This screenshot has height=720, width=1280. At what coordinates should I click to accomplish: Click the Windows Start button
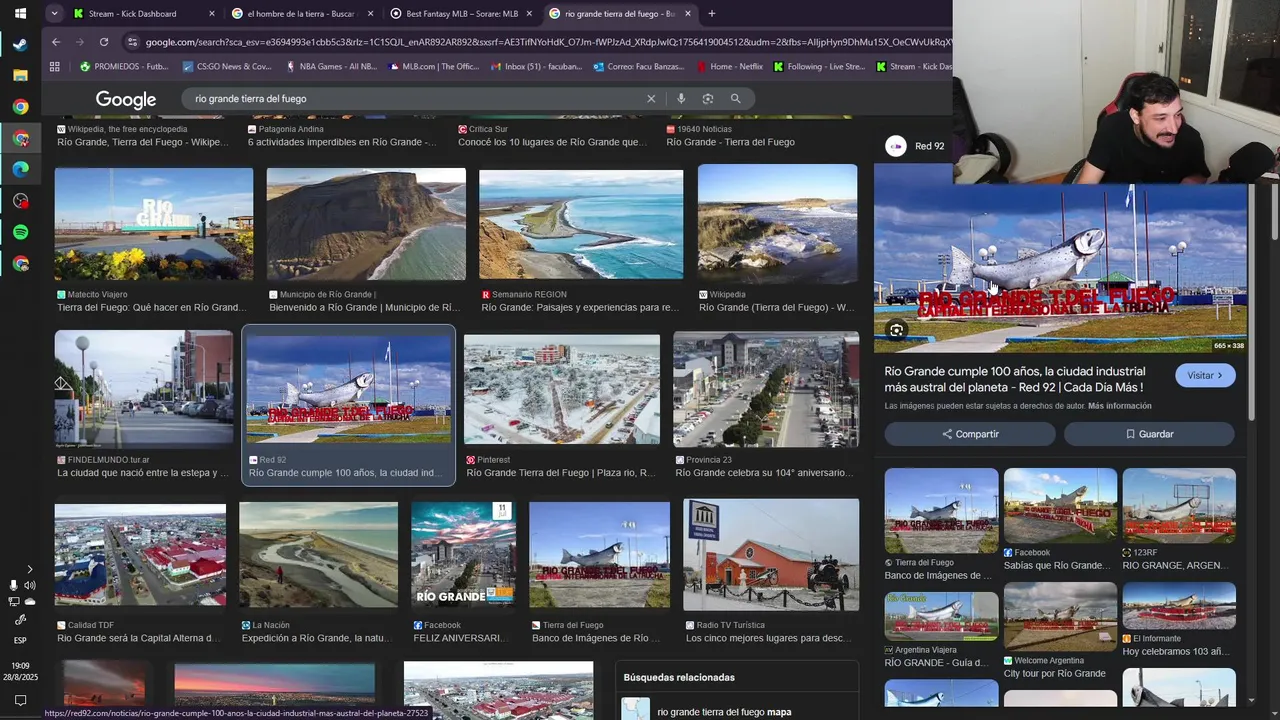[20, 14]
